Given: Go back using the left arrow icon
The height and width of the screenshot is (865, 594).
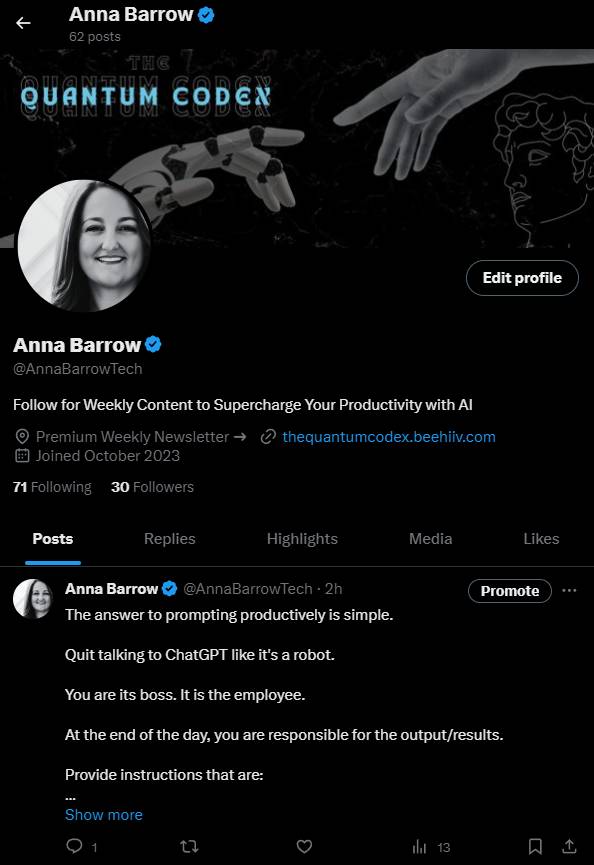Looking at the screenshot, I should point(23,23).
